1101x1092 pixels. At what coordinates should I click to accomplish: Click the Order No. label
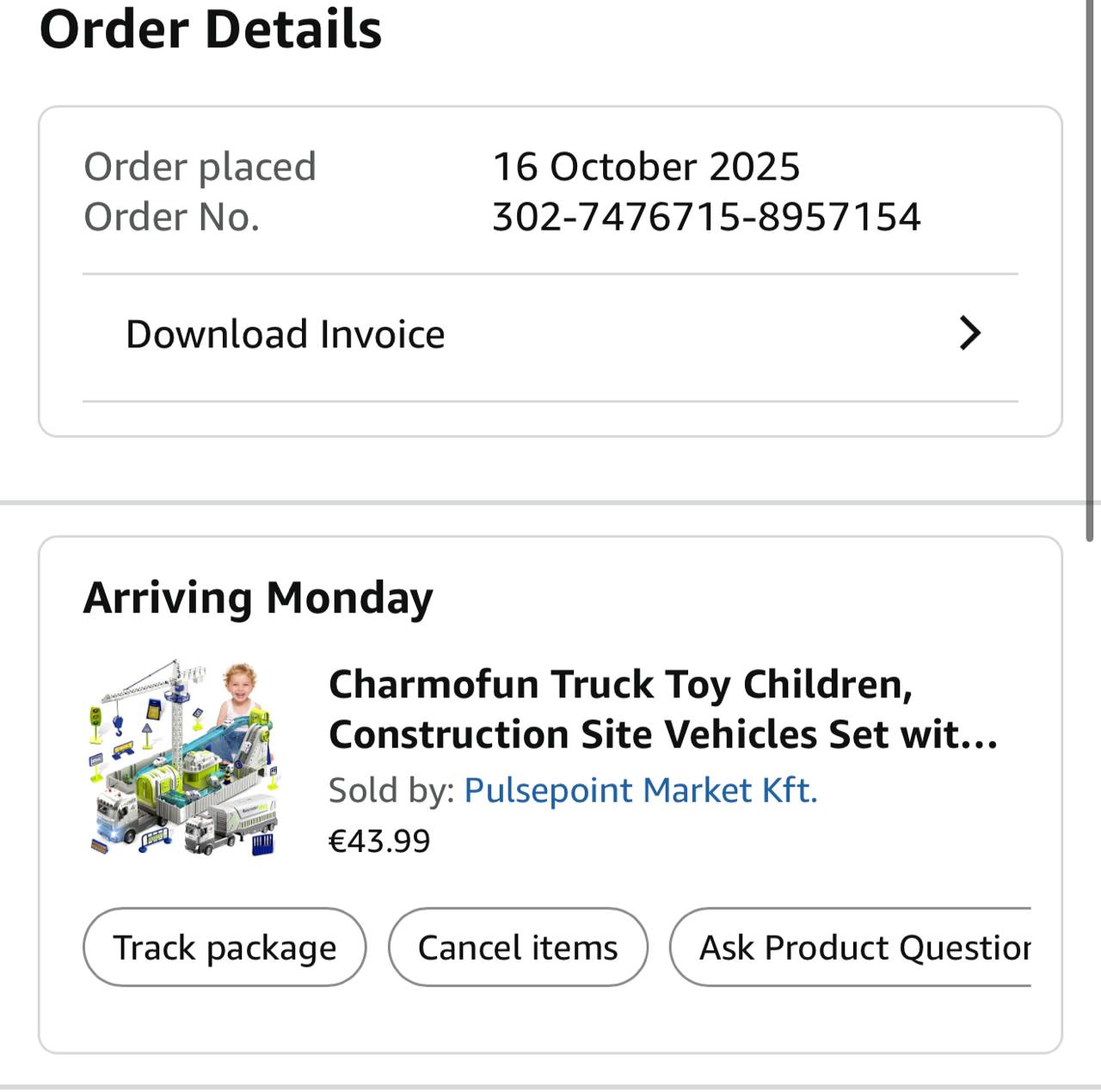[x=171, y=217]
